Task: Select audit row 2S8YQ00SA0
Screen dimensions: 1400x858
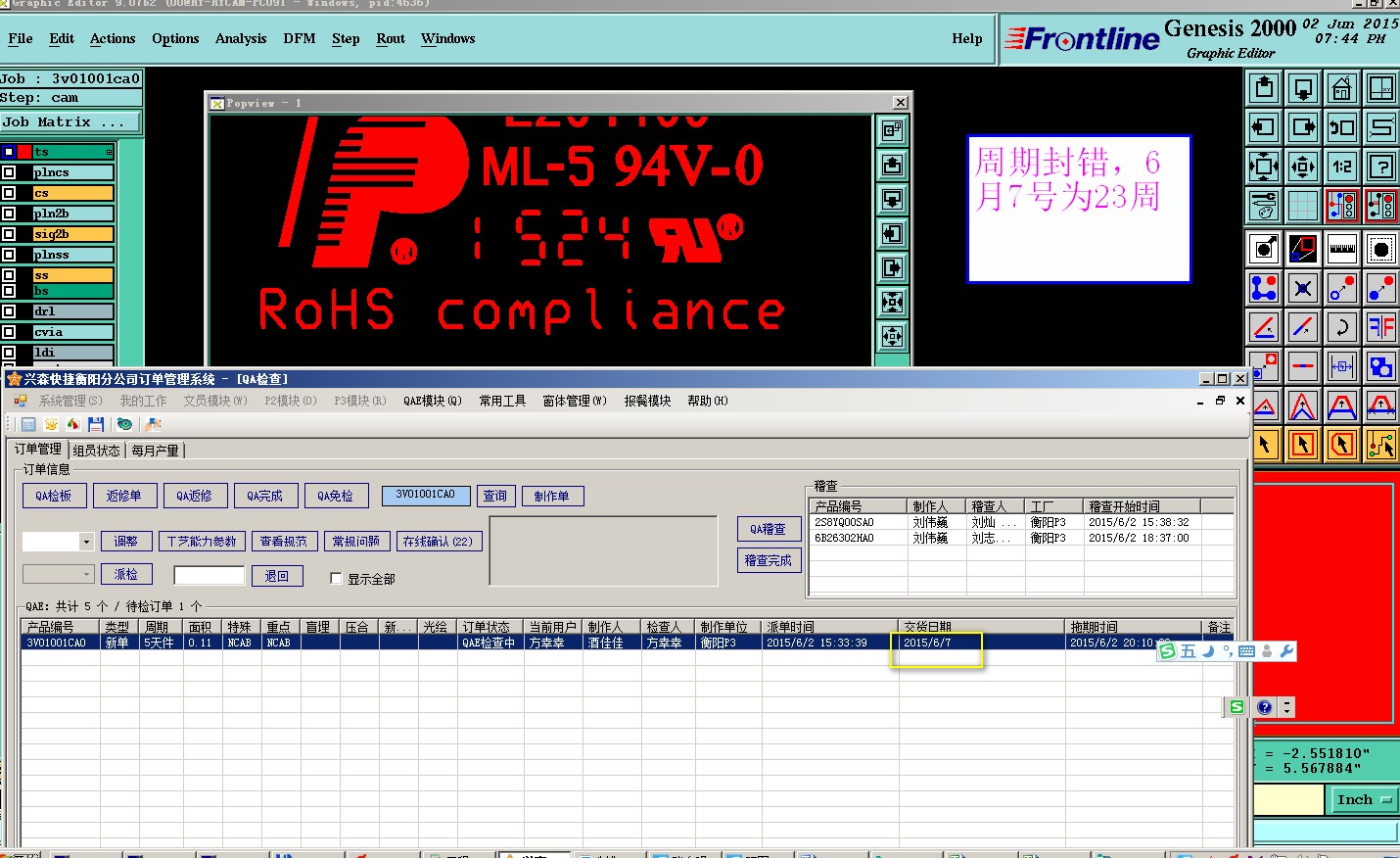Action: 1021,523
